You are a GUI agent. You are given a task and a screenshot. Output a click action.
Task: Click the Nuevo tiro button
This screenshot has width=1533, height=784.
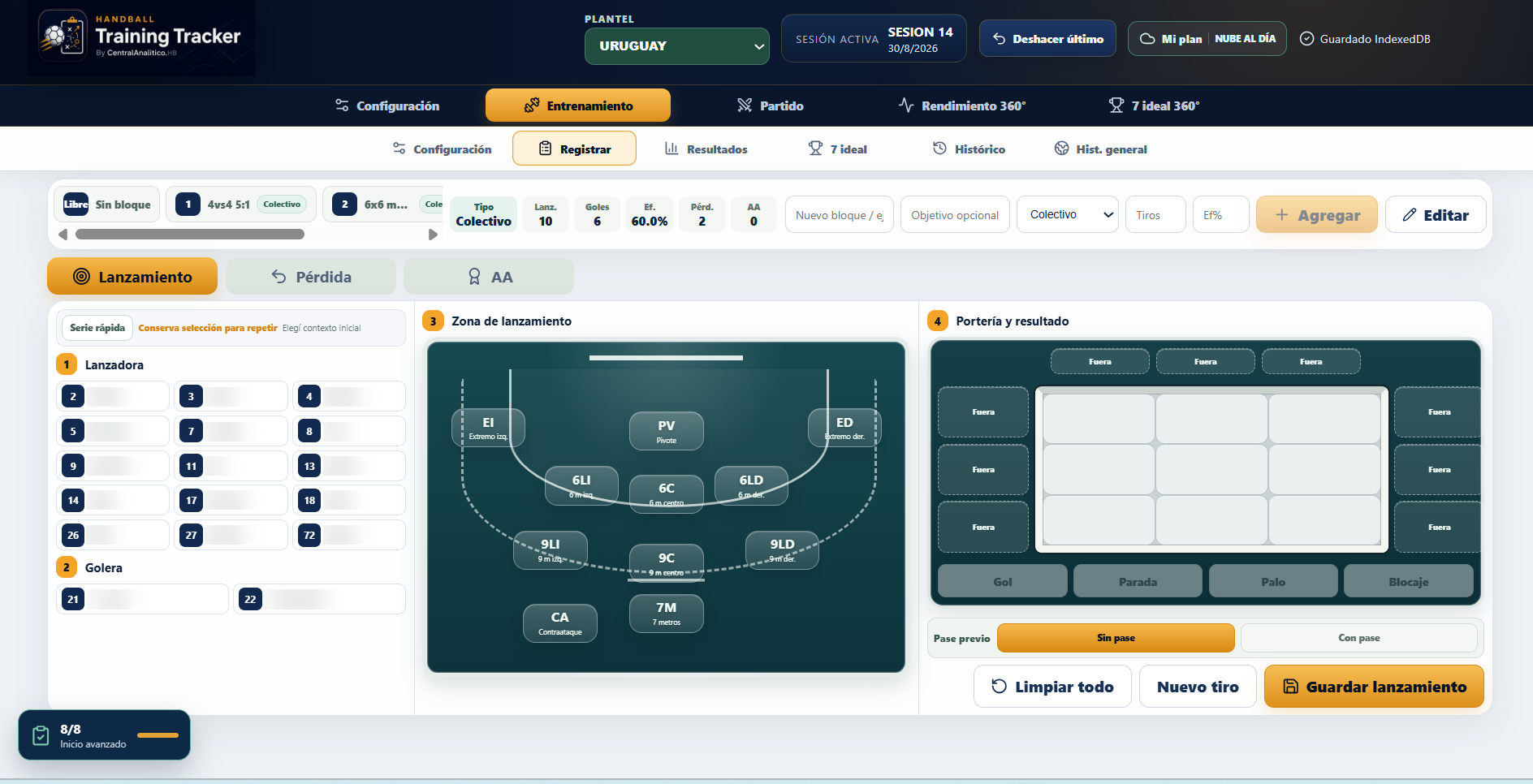(x=1198, y=687)
